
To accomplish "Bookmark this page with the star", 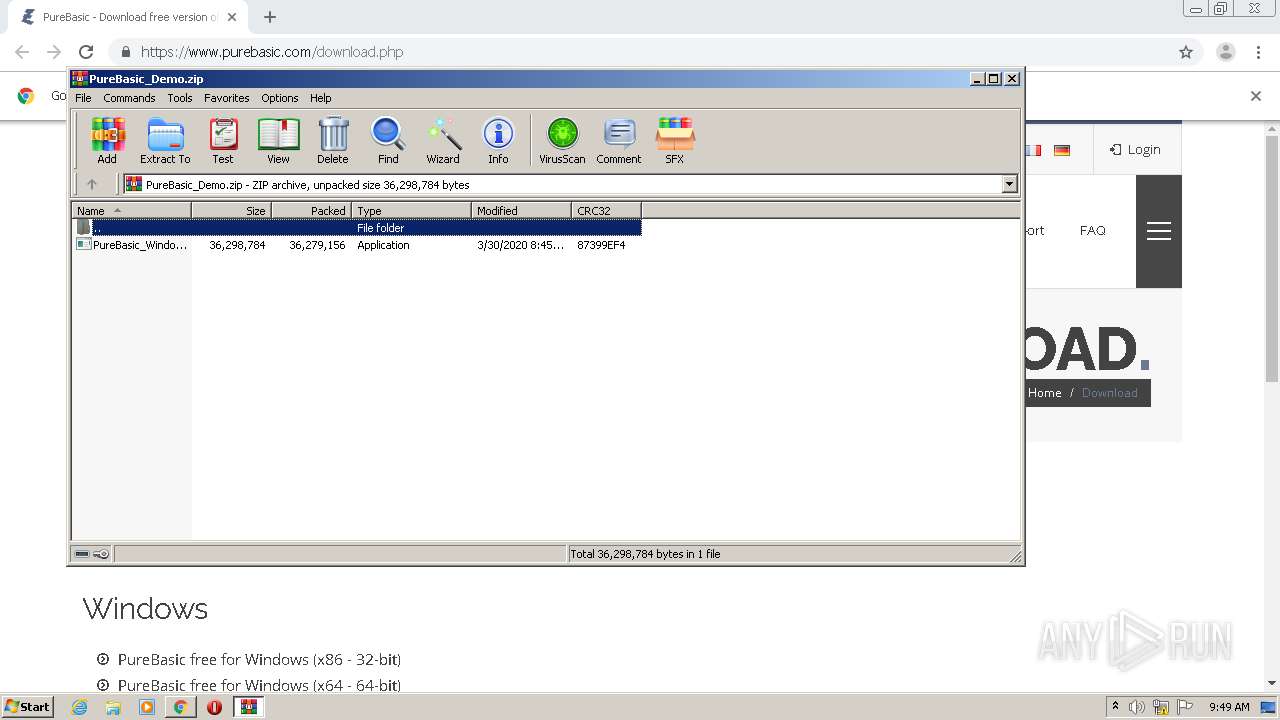I will 1186,52.
